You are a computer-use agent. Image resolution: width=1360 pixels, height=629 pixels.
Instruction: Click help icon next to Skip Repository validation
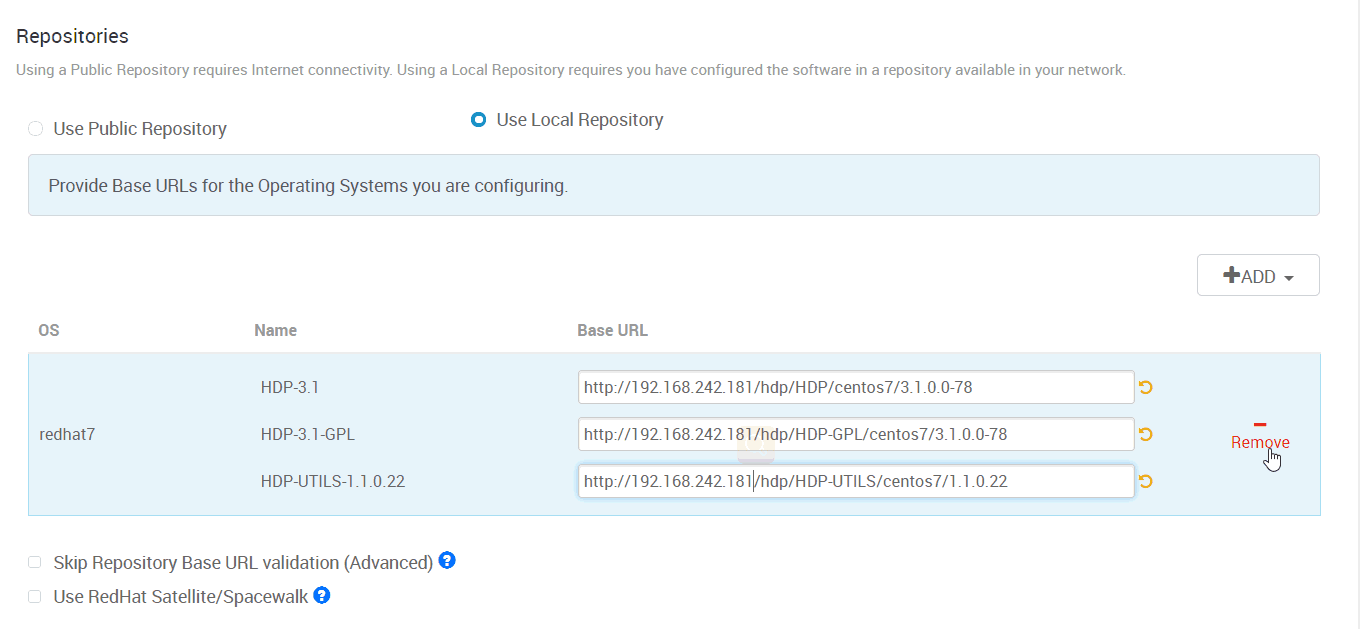[447, 561]
